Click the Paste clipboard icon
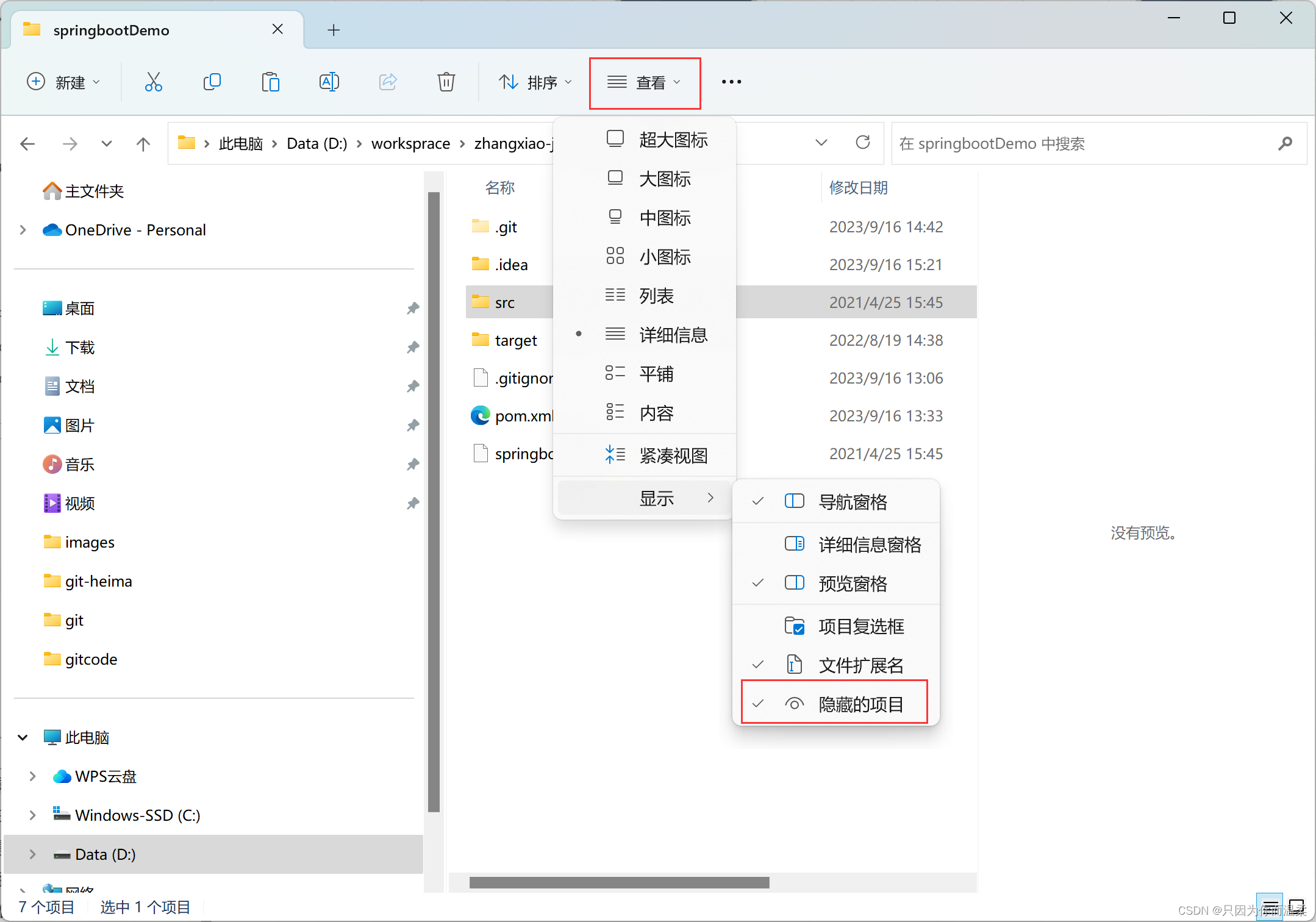The image size is (1316, 922). 270,82
